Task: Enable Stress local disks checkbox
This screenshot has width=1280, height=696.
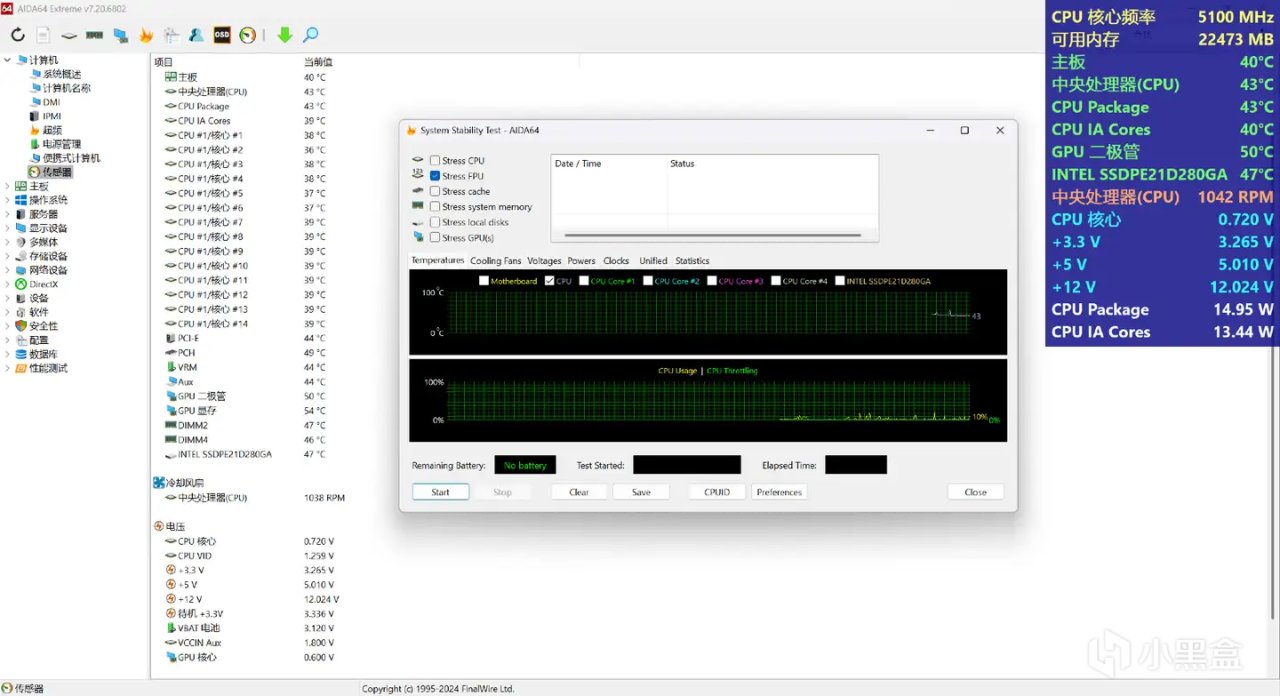Action: (435, 222)
